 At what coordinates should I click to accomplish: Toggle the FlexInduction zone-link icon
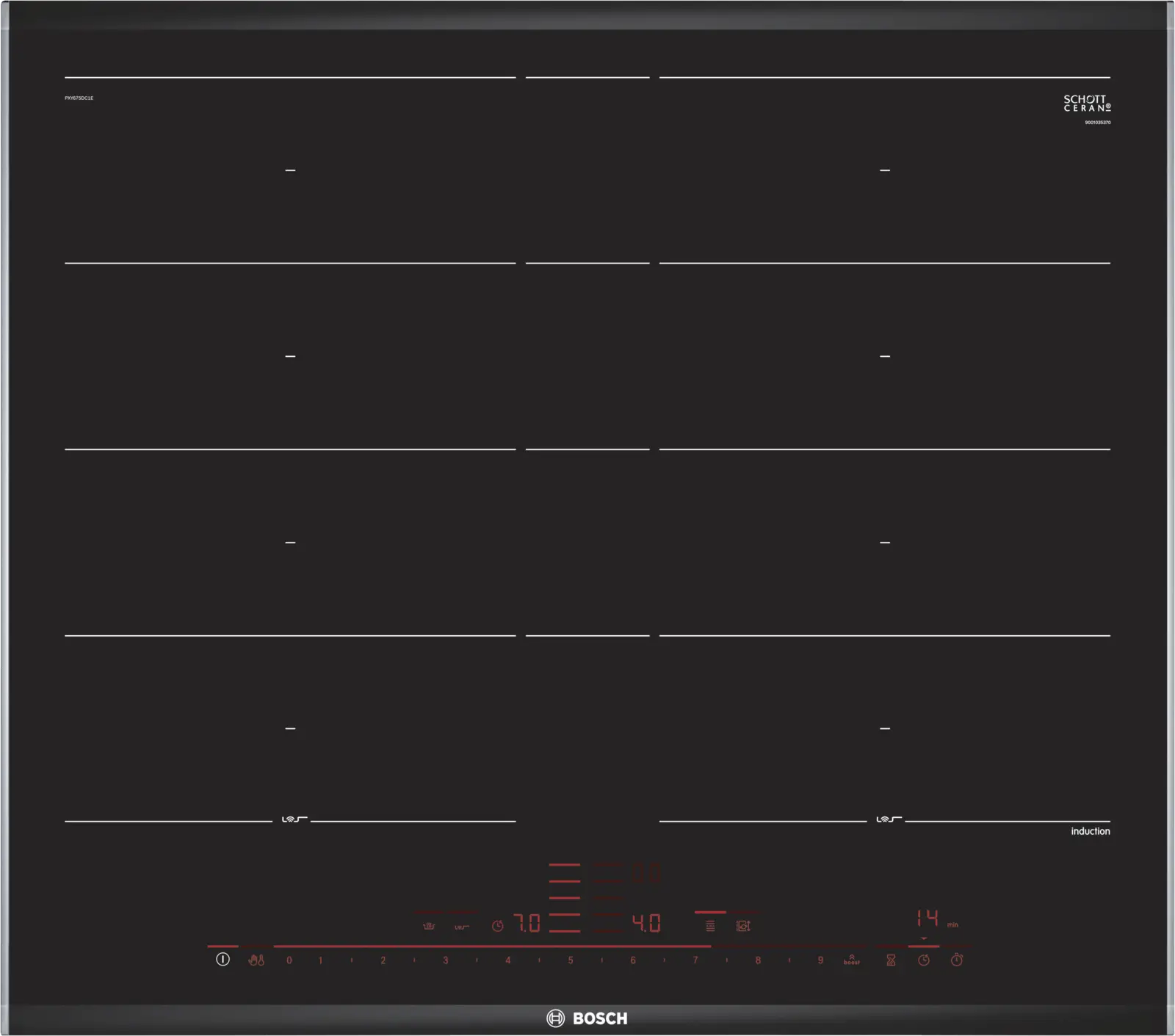click(x=710, y=926)
